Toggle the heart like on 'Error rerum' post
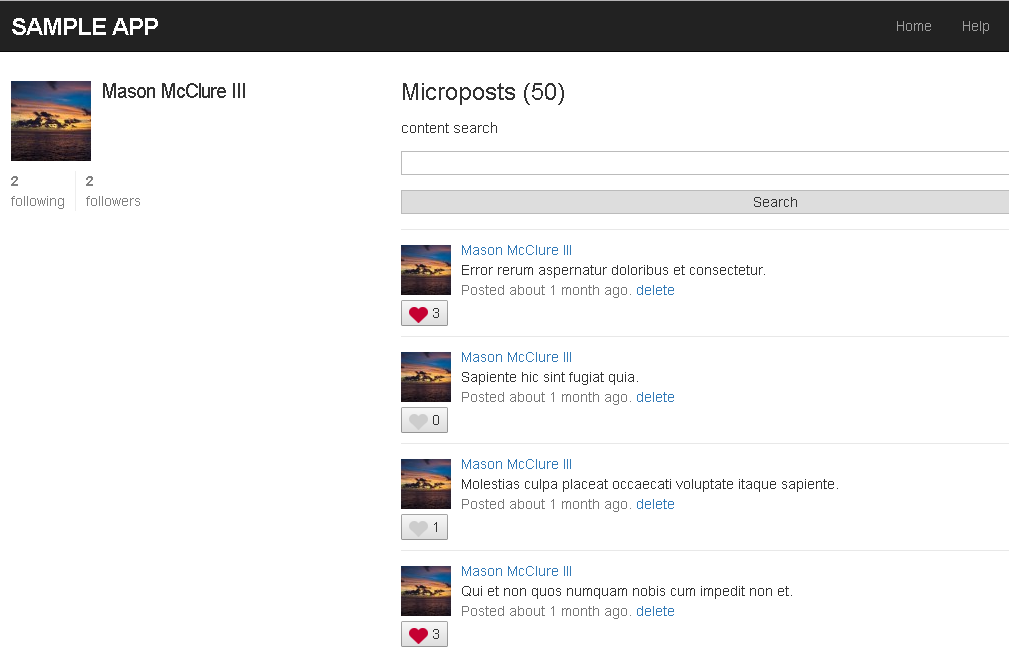 (424, 313)
